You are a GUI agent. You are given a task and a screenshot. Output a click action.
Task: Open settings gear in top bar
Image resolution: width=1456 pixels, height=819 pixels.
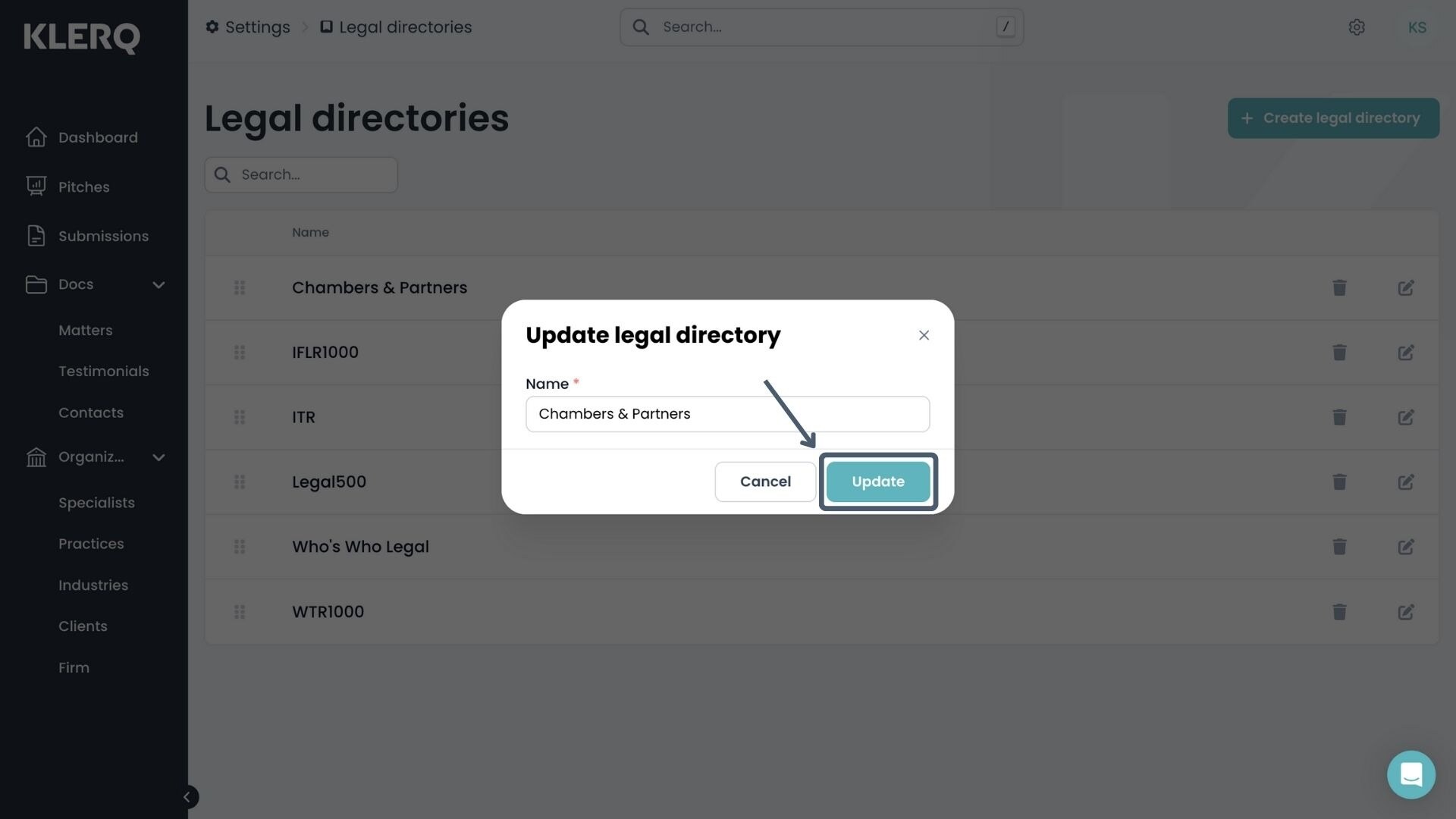1357,27
